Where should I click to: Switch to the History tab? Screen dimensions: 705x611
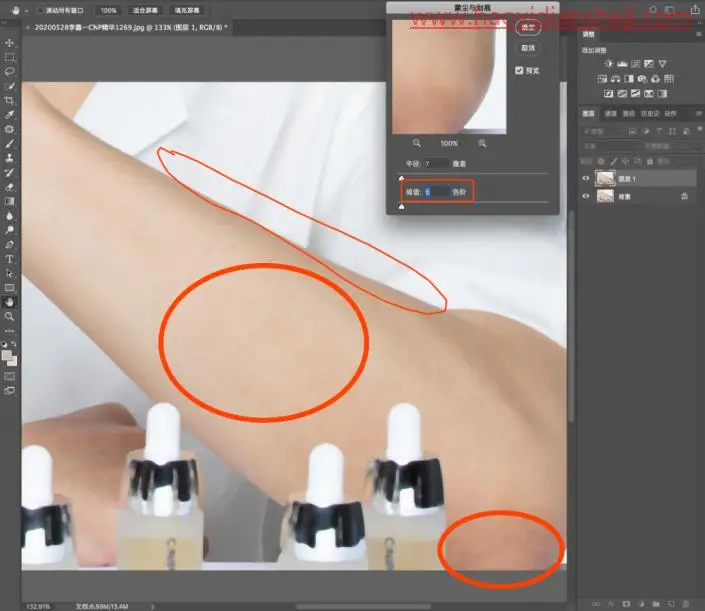[650, 114]
